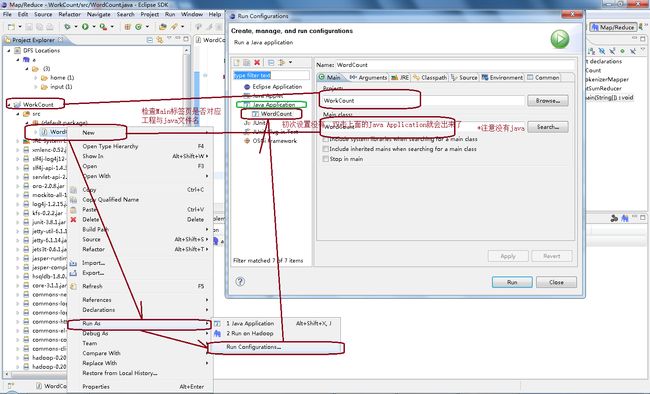Image resolution: width=650 pixels, height=394 pixels.
Task: Click the home (1) folder icon
Action: [x=44, y=78]
